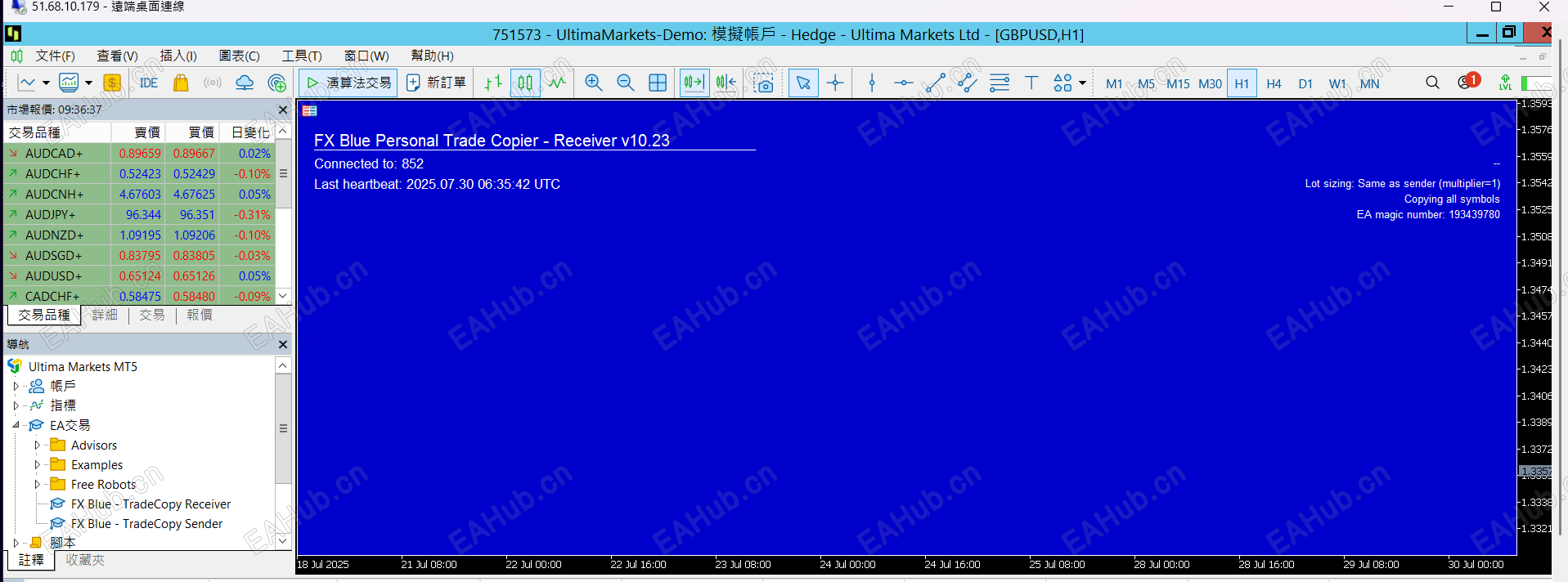Select line chart display mode
The image size is (1568, 582).
point(557,83)
